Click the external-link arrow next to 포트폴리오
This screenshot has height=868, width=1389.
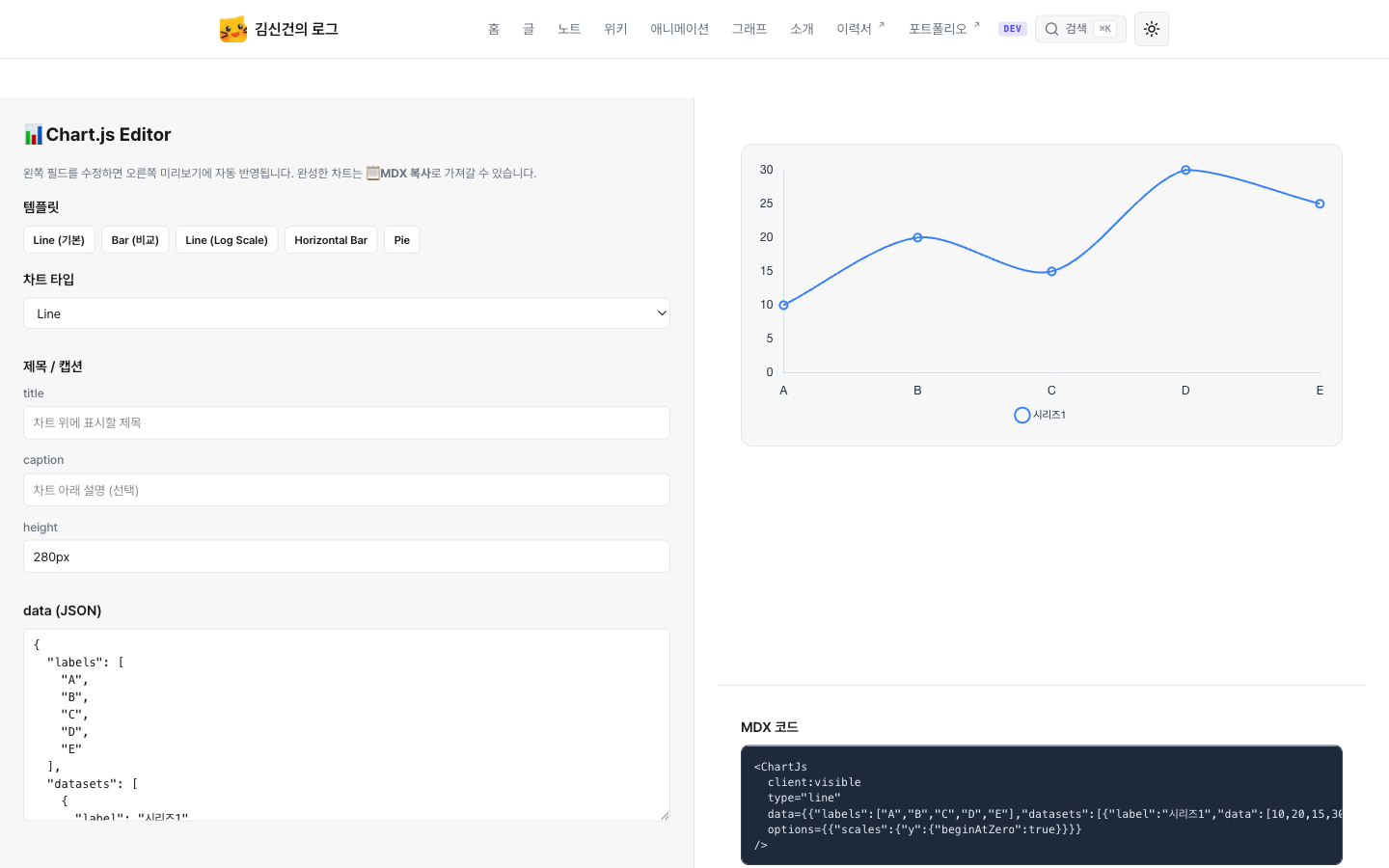[976, 25]
